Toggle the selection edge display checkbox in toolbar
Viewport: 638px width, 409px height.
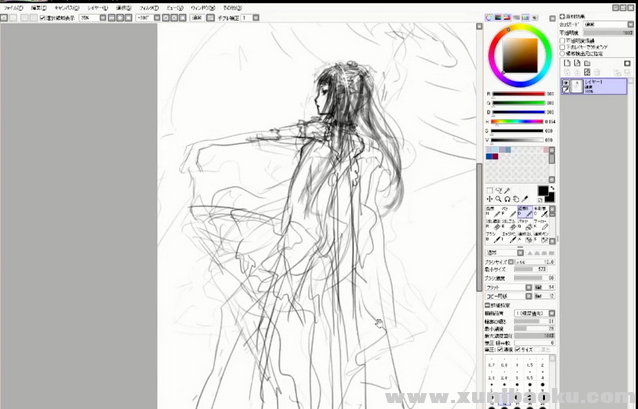[42, 17]
